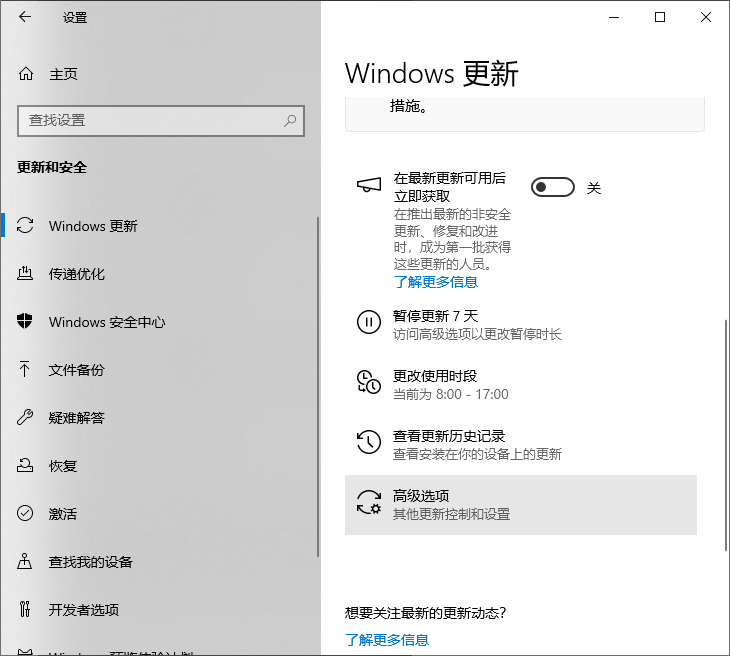Click the Home (主页) icon
Image resolution: width=730 pixels, height=656 pixels.
coord(26,74)
